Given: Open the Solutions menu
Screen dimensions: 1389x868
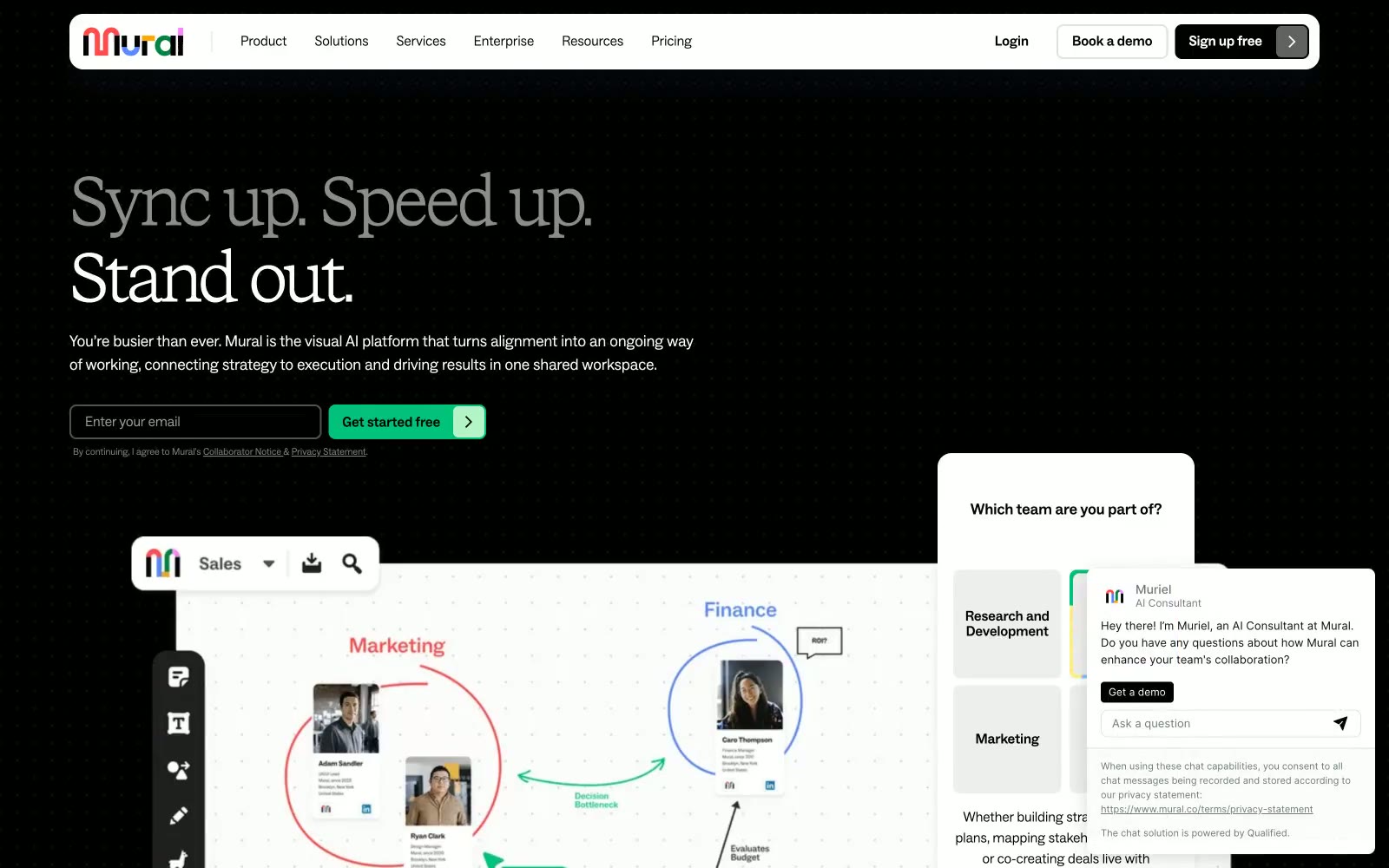Looking at the screenshot, I should pyautogui.click(x=341, y=41).
